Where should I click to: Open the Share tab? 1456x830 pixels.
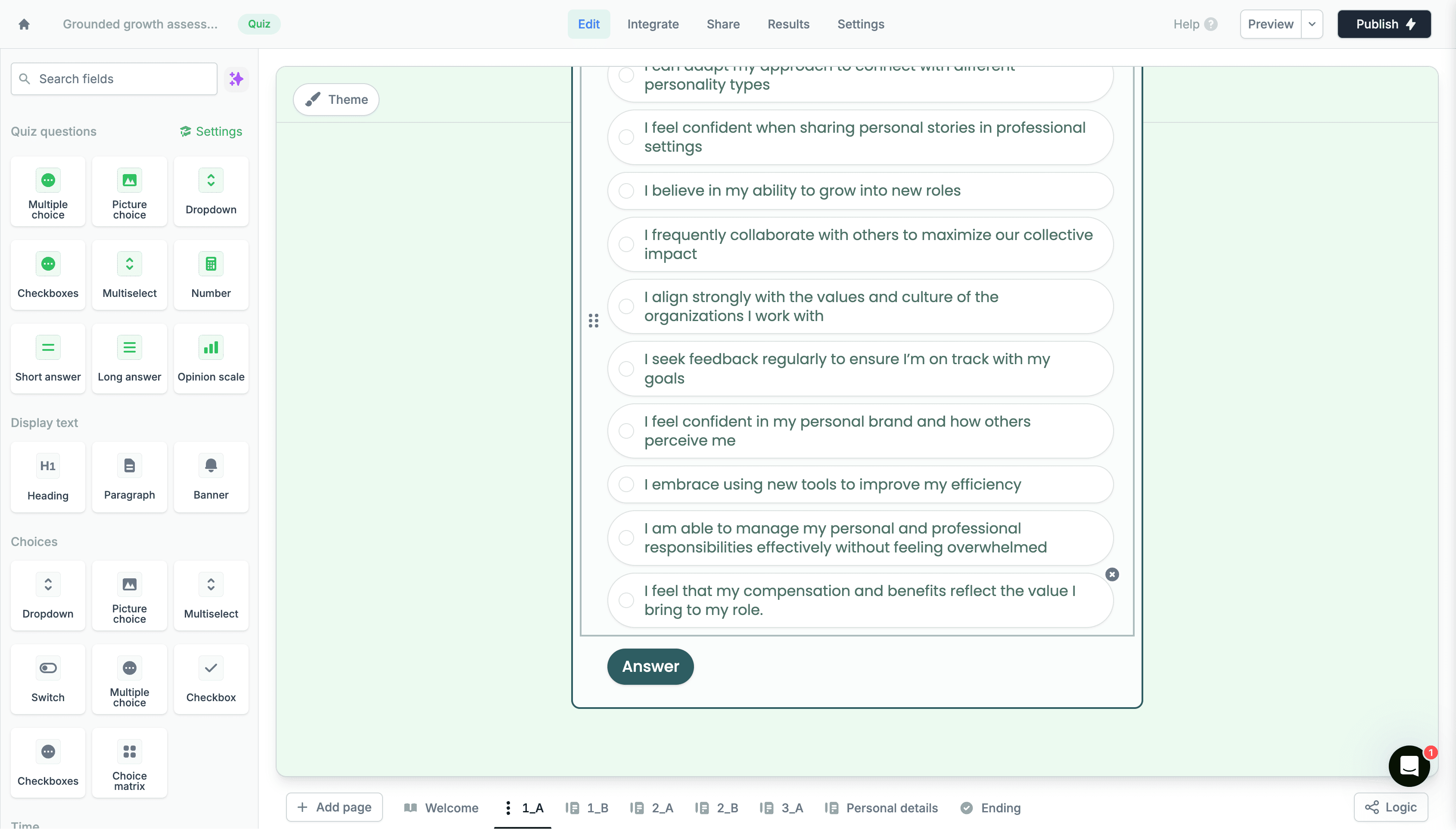coord(723,24)
